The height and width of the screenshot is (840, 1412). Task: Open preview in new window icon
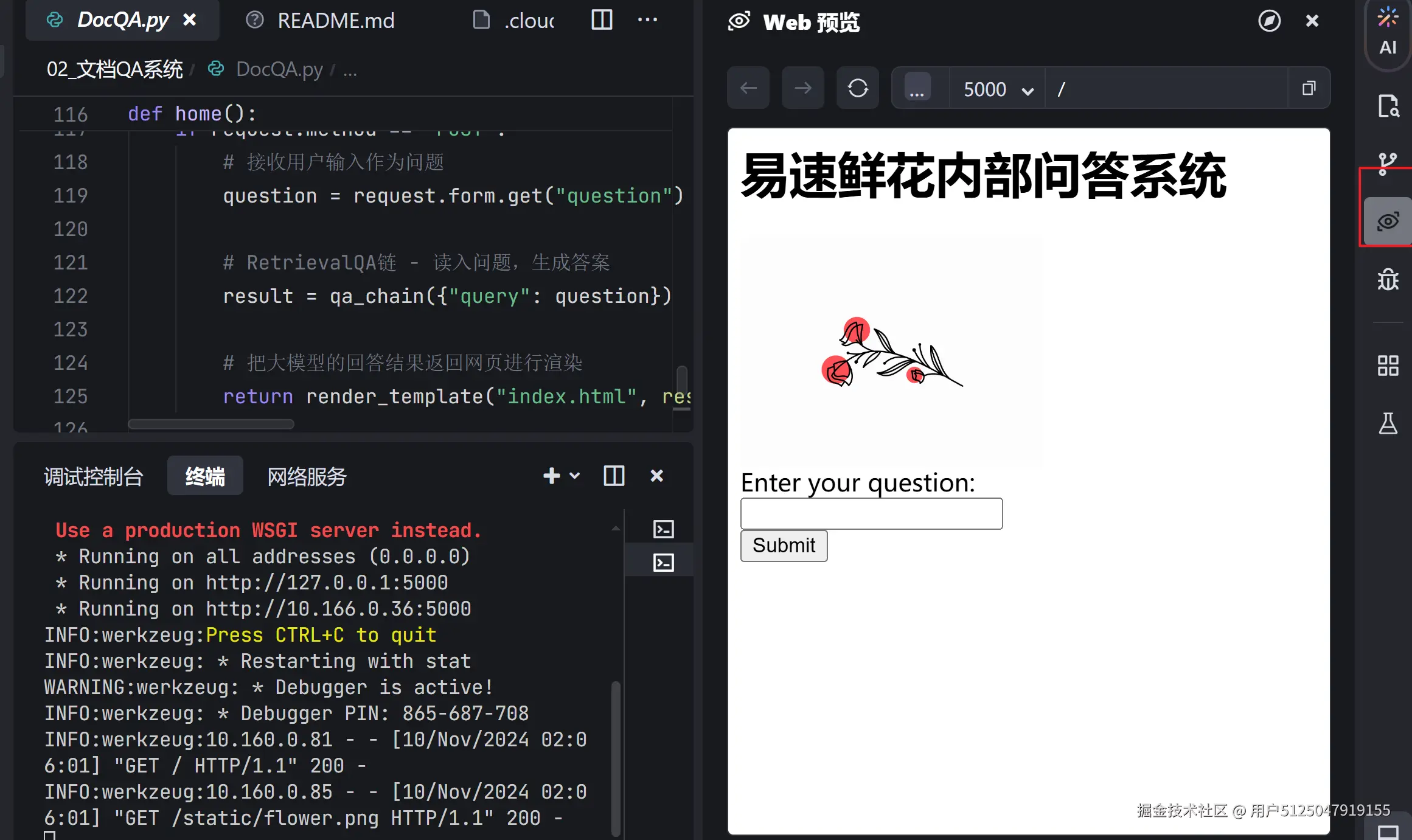pyautogui.click(x=1309, y=88)
